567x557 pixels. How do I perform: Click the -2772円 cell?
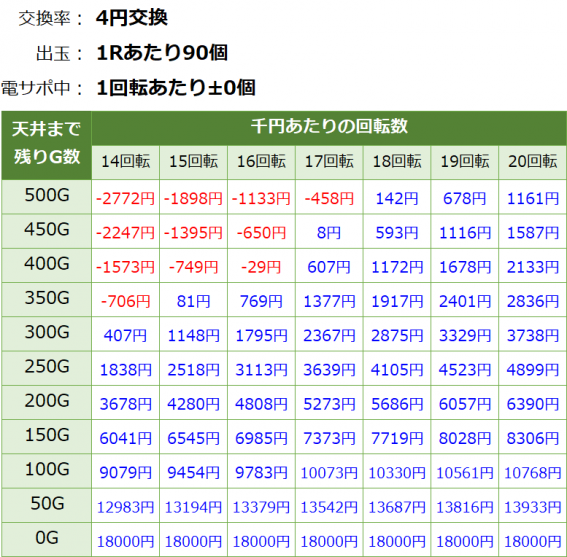point(125,198)
